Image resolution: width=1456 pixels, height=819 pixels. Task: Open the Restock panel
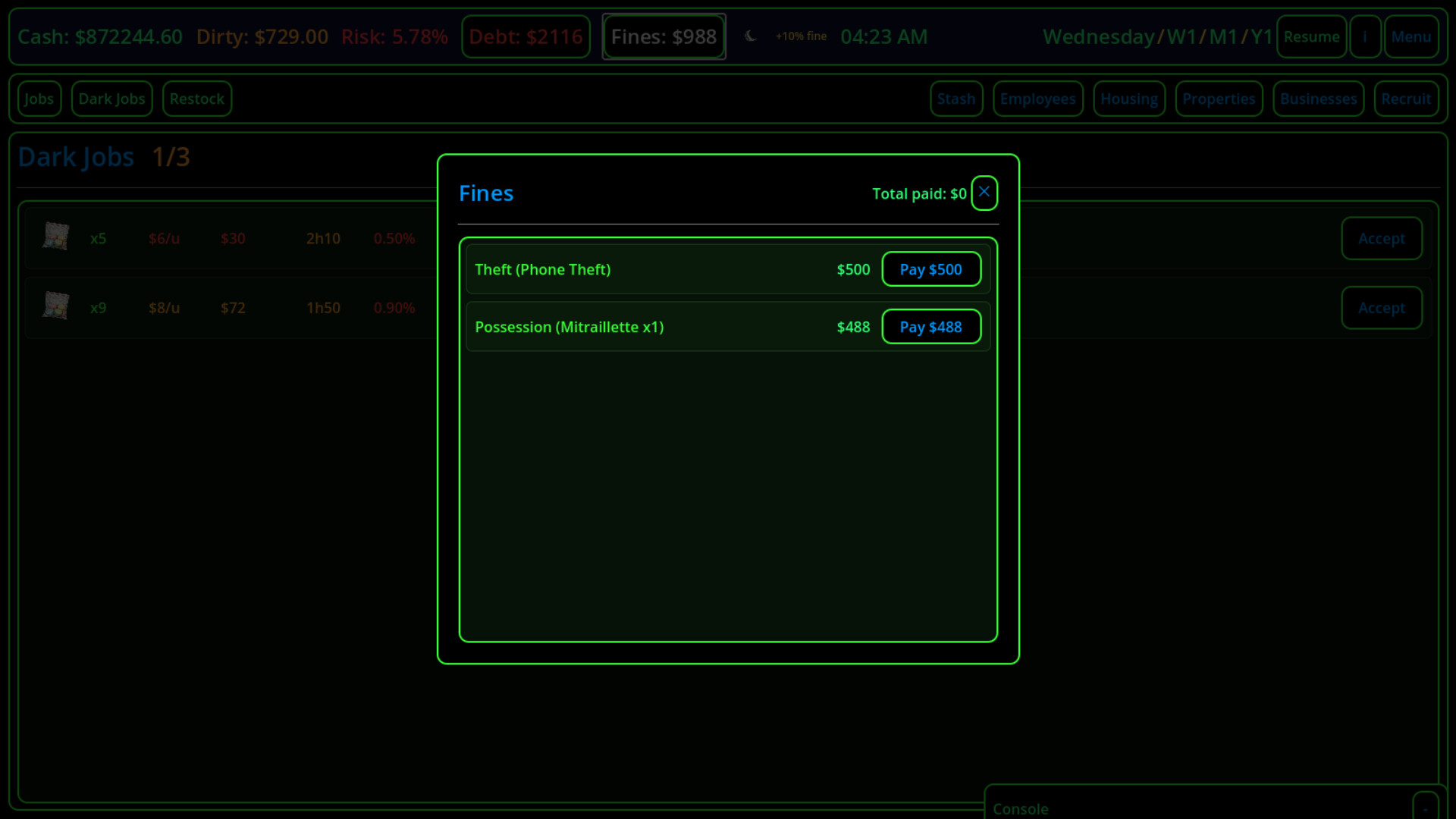point(196,99)
